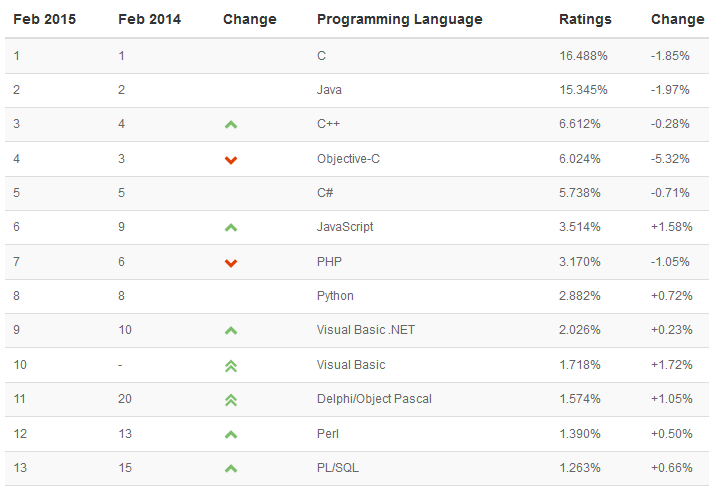Image resolution: width=709 pixels, height=488 pixels.
Task: Select the JavaScript language name
Action: coord(345,227)
